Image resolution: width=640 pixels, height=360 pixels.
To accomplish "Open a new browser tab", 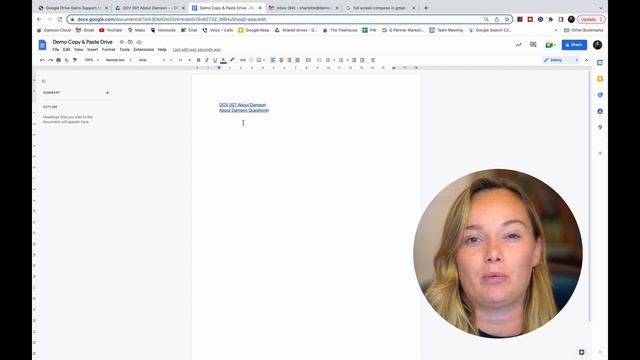I will pyautogui.click(x=426, y=8).
